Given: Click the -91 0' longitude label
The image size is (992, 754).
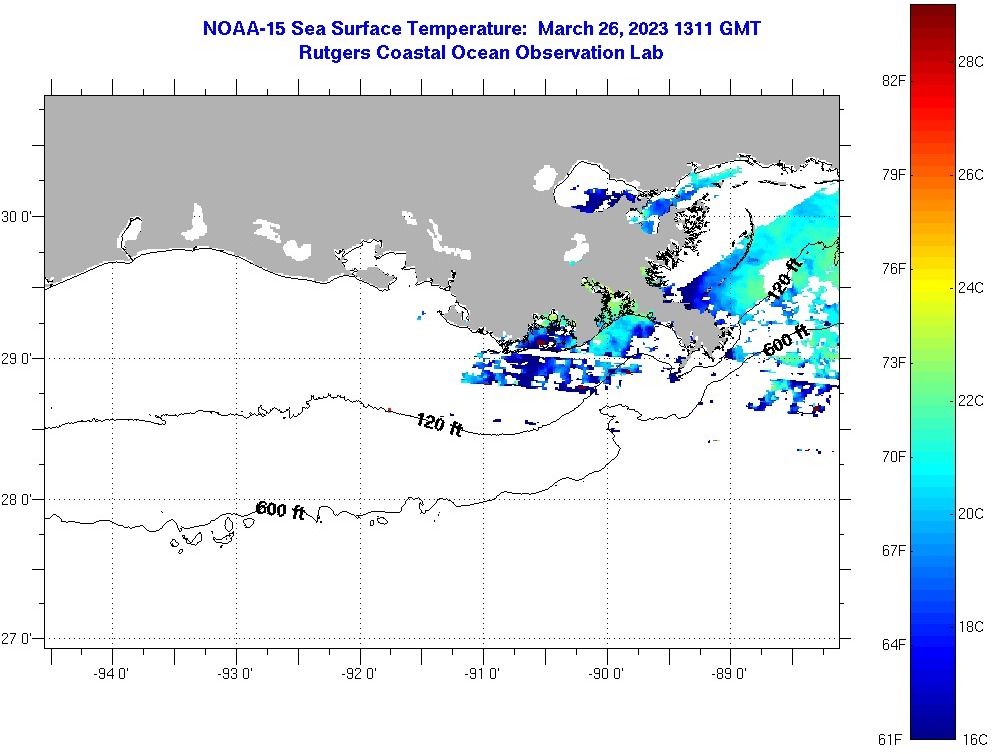Looking at the screenshot, I should pyautogui.click(x=482, y=674).
